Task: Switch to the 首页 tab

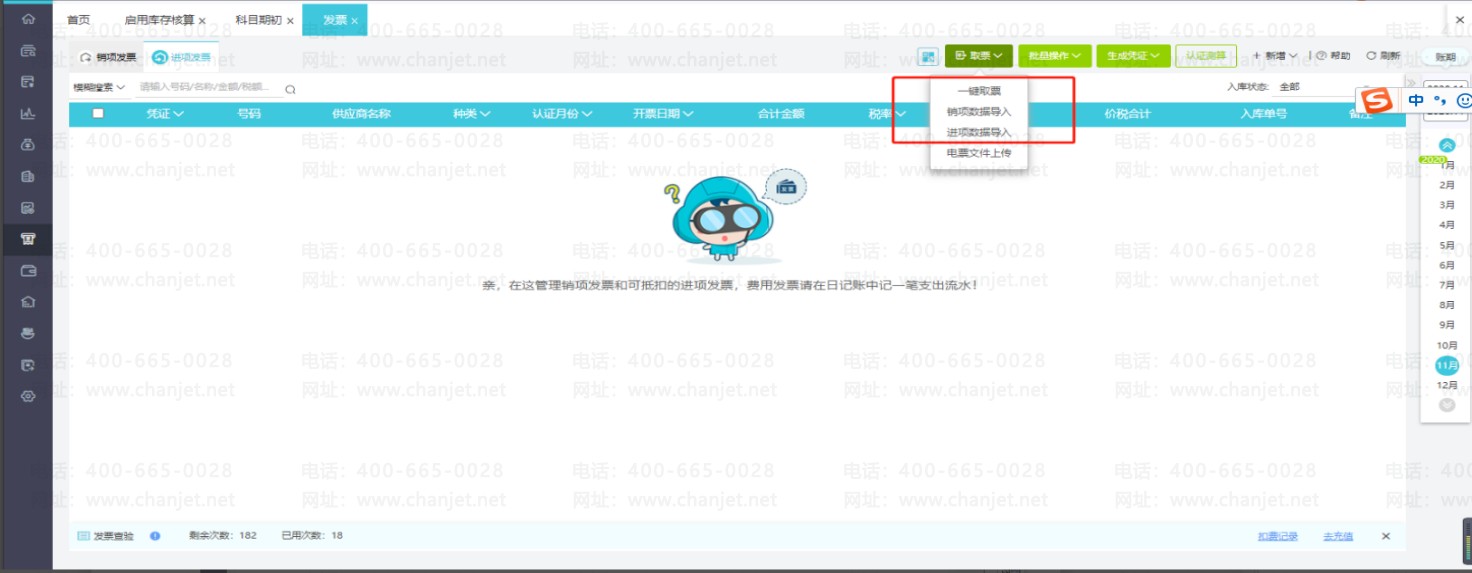Action: point(79,20)
